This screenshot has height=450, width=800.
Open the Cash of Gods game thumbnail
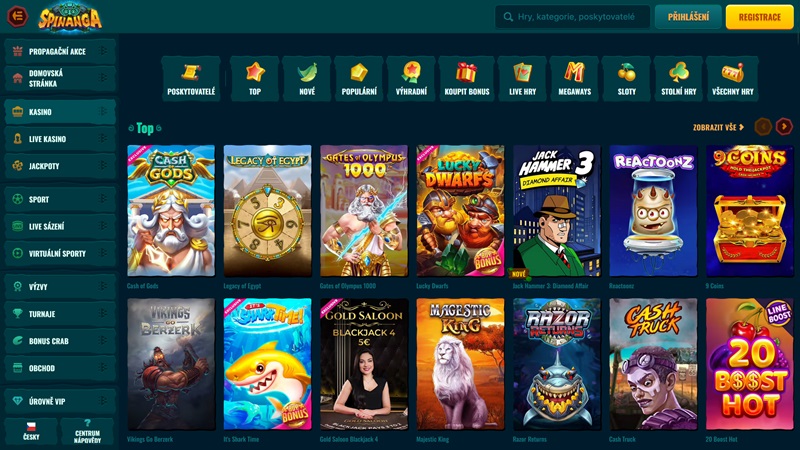(171, 211)
